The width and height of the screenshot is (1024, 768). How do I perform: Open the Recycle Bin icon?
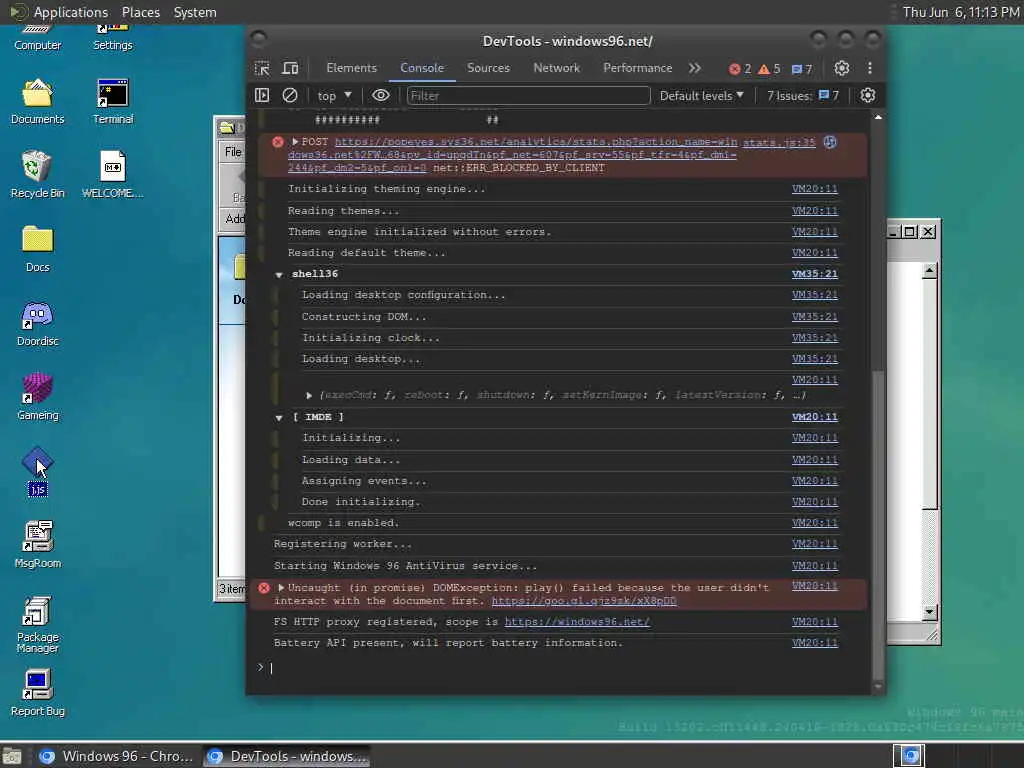[37, 174]
